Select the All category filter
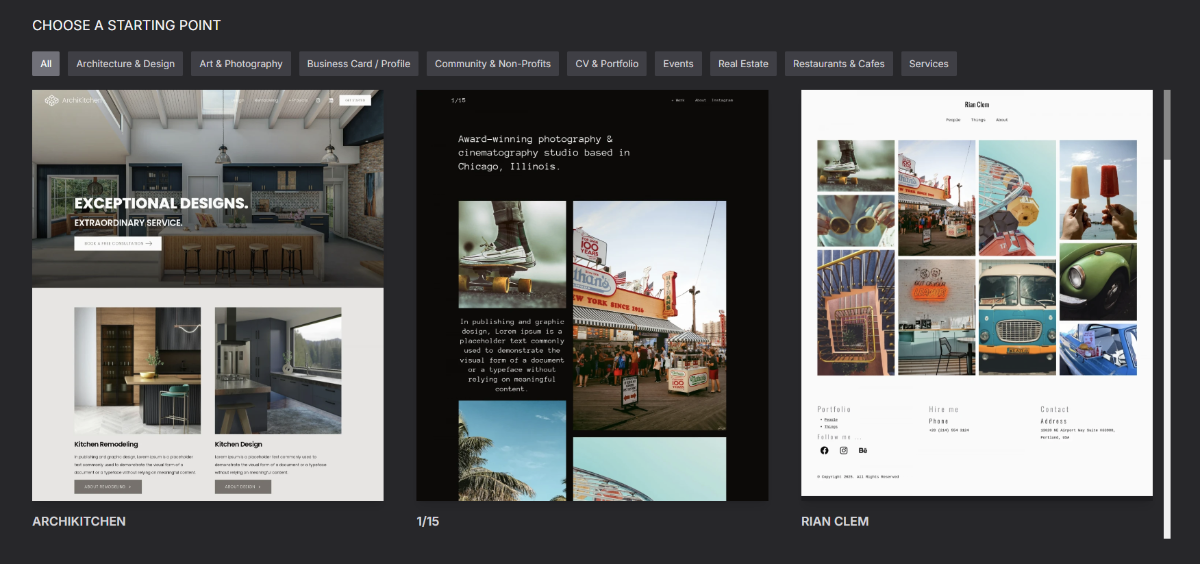Image resolution: width=1200 pixels, height=564 pixels. [x=46, y=64]
